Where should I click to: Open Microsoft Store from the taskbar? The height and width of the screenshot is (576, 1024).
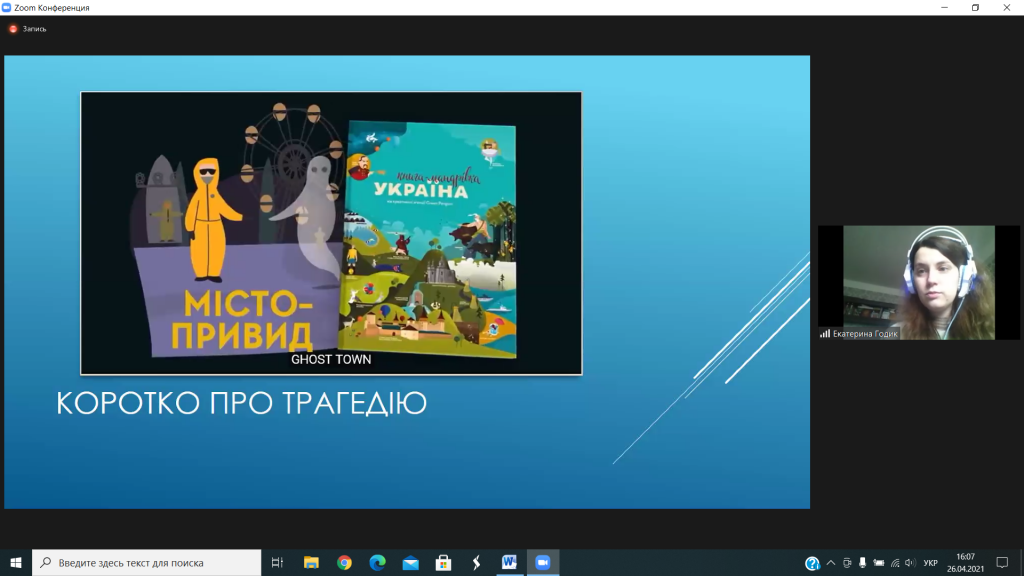[443, 562]
